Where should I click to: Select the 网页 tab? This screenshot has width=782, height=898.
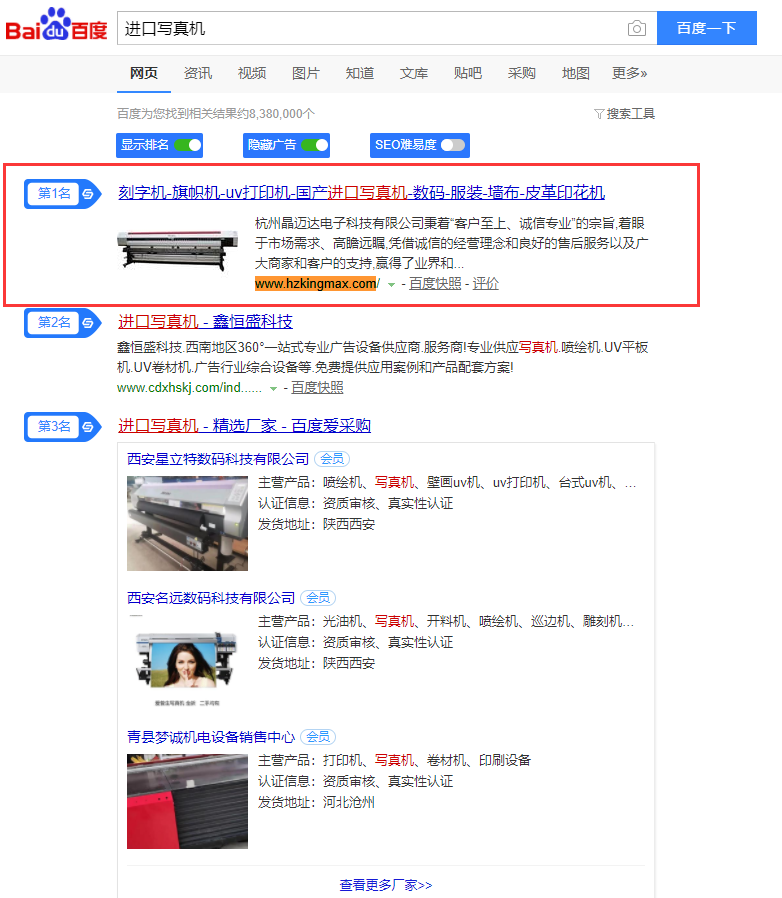tap(144, 73)
